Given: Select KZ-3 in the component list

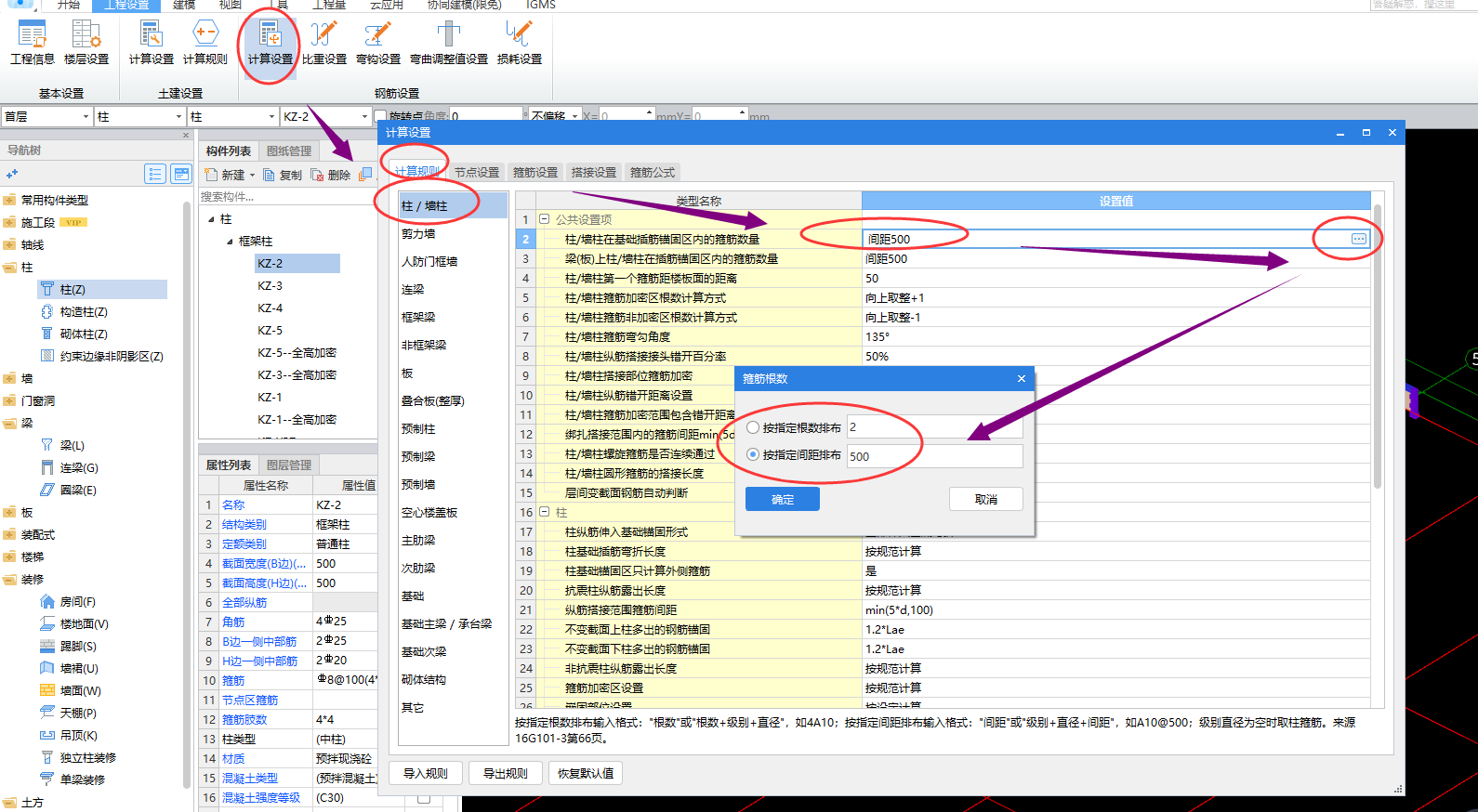Looking at the screenshot, I should [x=270, y=286].
